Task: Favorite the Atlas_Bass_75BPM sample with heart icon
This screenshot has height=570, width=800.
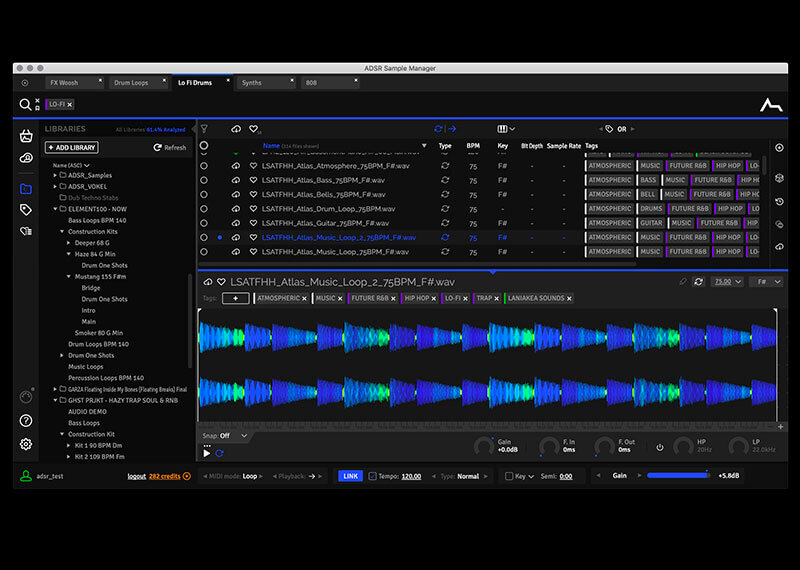Action: (253, 180)
